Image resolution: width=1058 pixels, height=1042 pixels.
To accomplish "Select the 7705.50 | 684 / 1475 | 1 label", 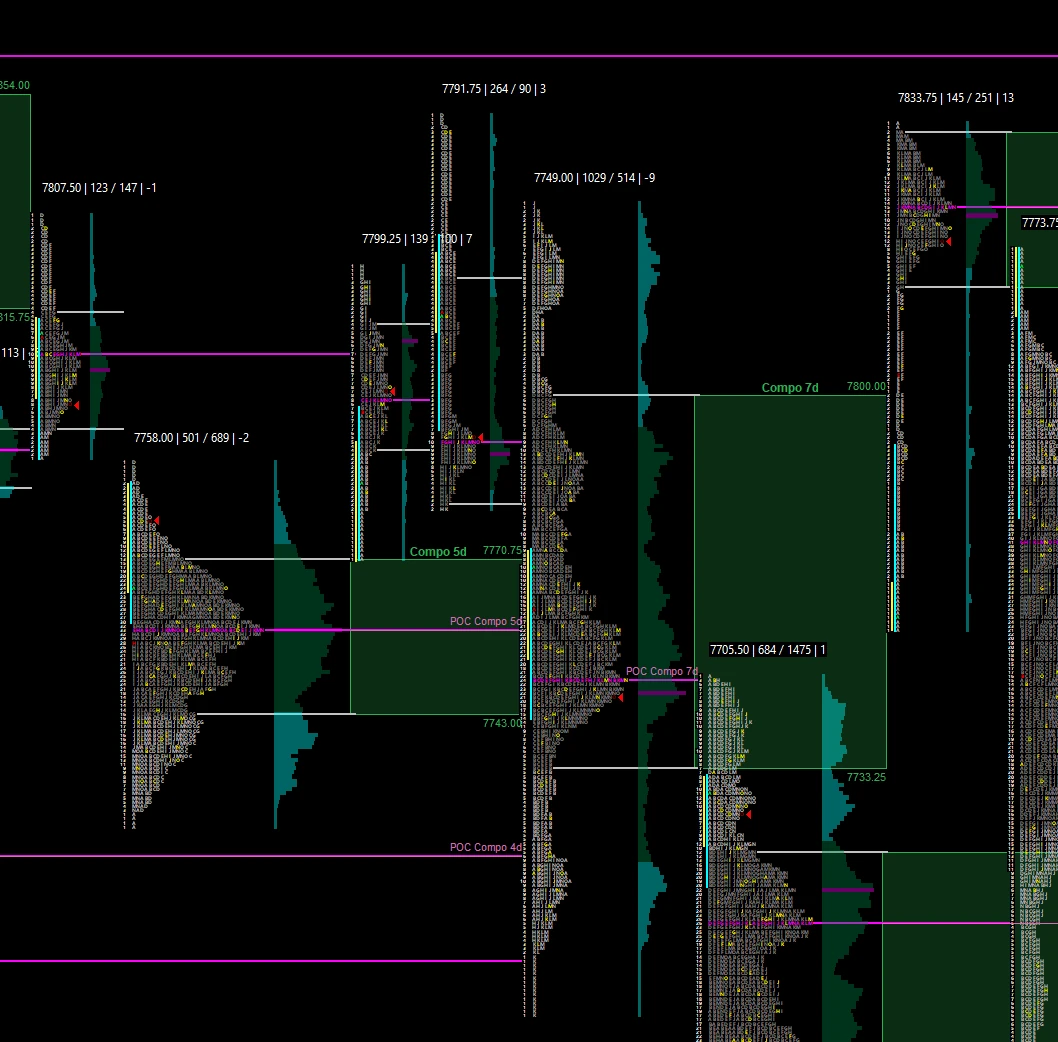I will coord(768,650).
